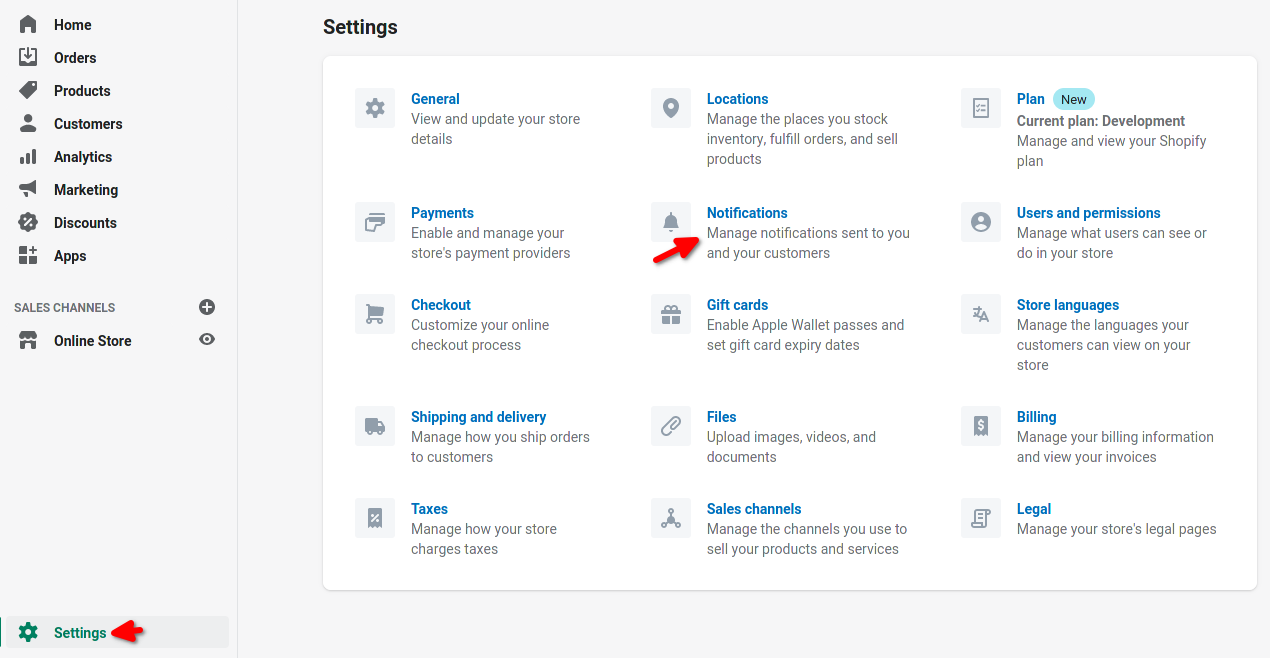This screenshot has height=658, width=1270.
Task: Click the New badge next to Plan
Action: click(1073, 98)
